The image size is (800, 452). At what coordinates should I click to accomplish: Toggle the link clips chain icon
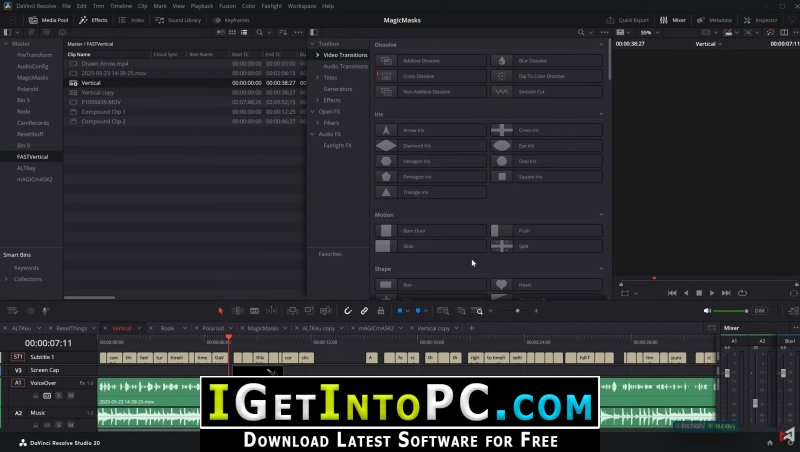tap(363, 310)
